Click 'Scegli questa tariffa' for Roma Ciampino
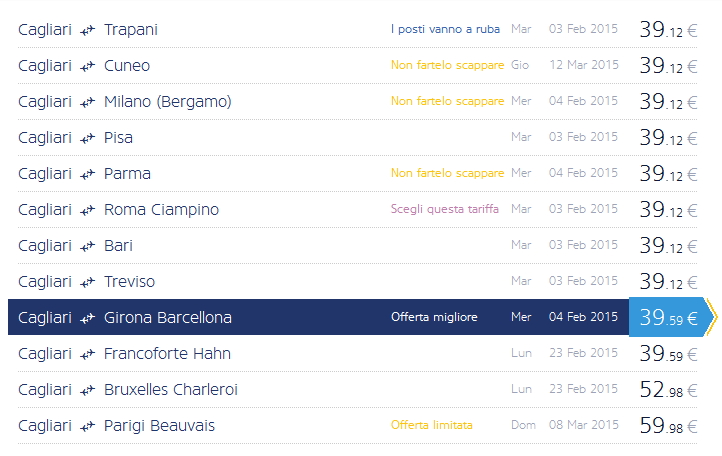The width and height of the screenshot is (722, 456). [x=446, y=210]
